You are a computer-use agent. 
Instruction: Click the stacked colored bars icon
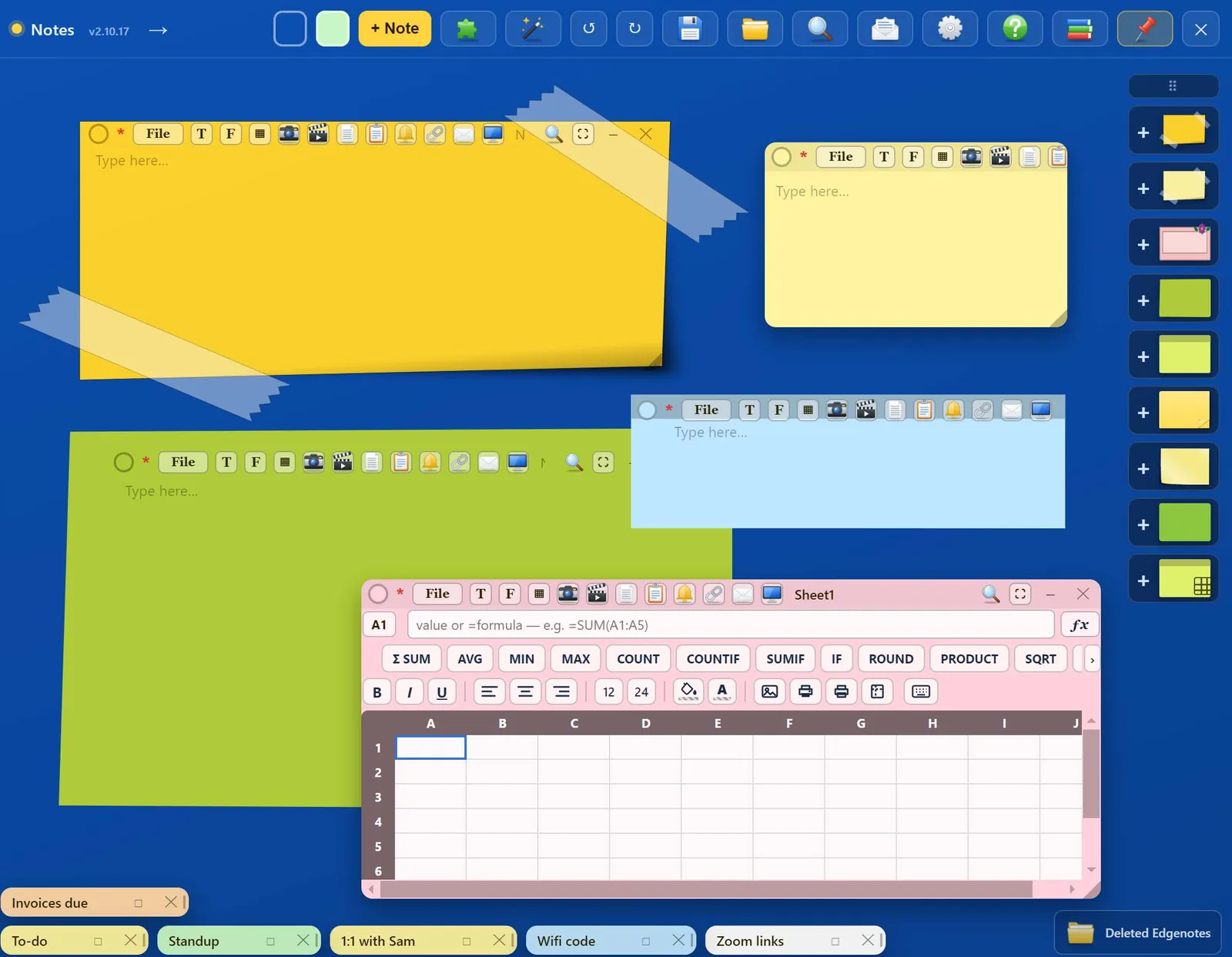coord(1080,29)
